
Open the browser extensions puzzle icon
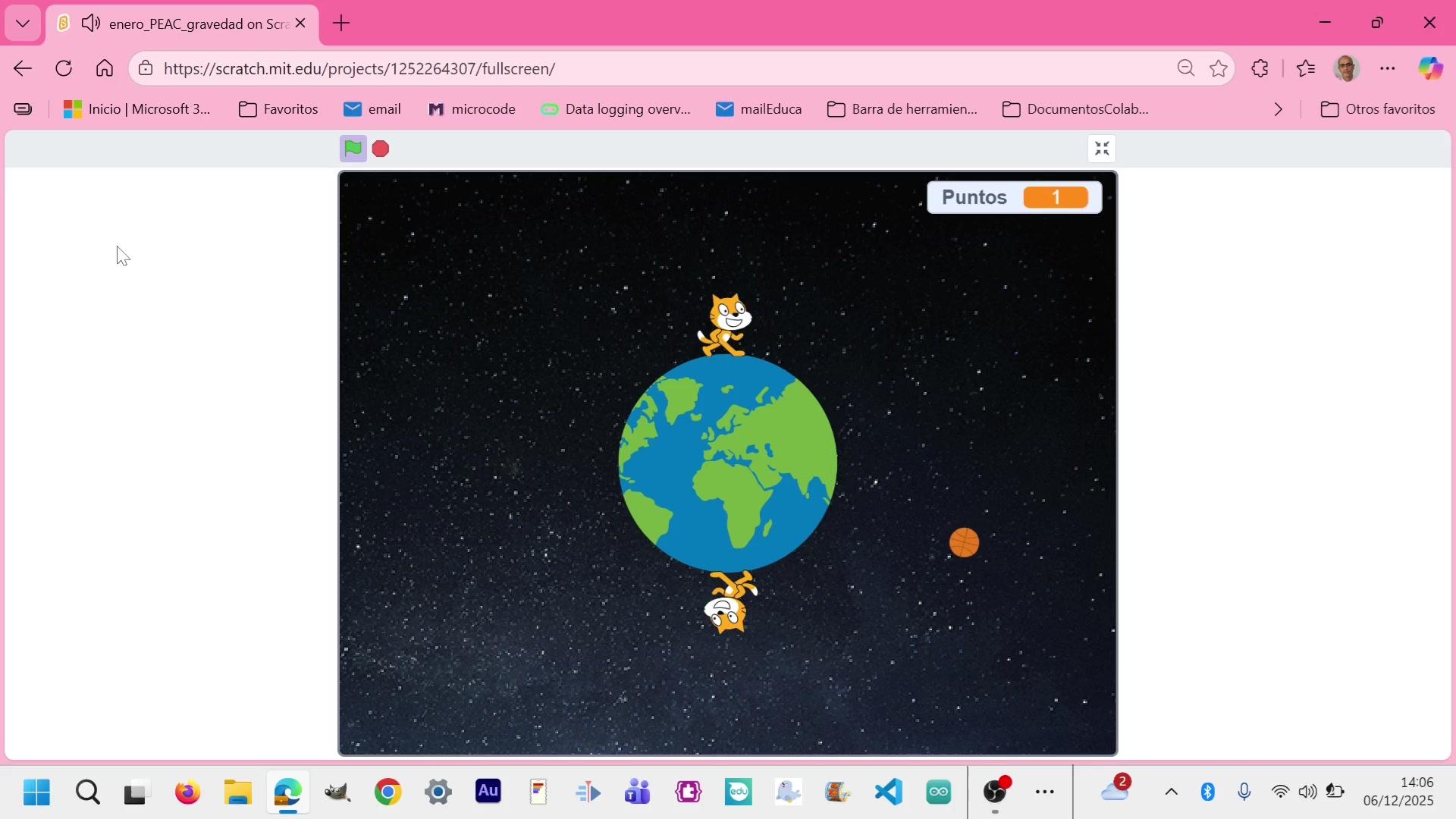pos(1260,69)
